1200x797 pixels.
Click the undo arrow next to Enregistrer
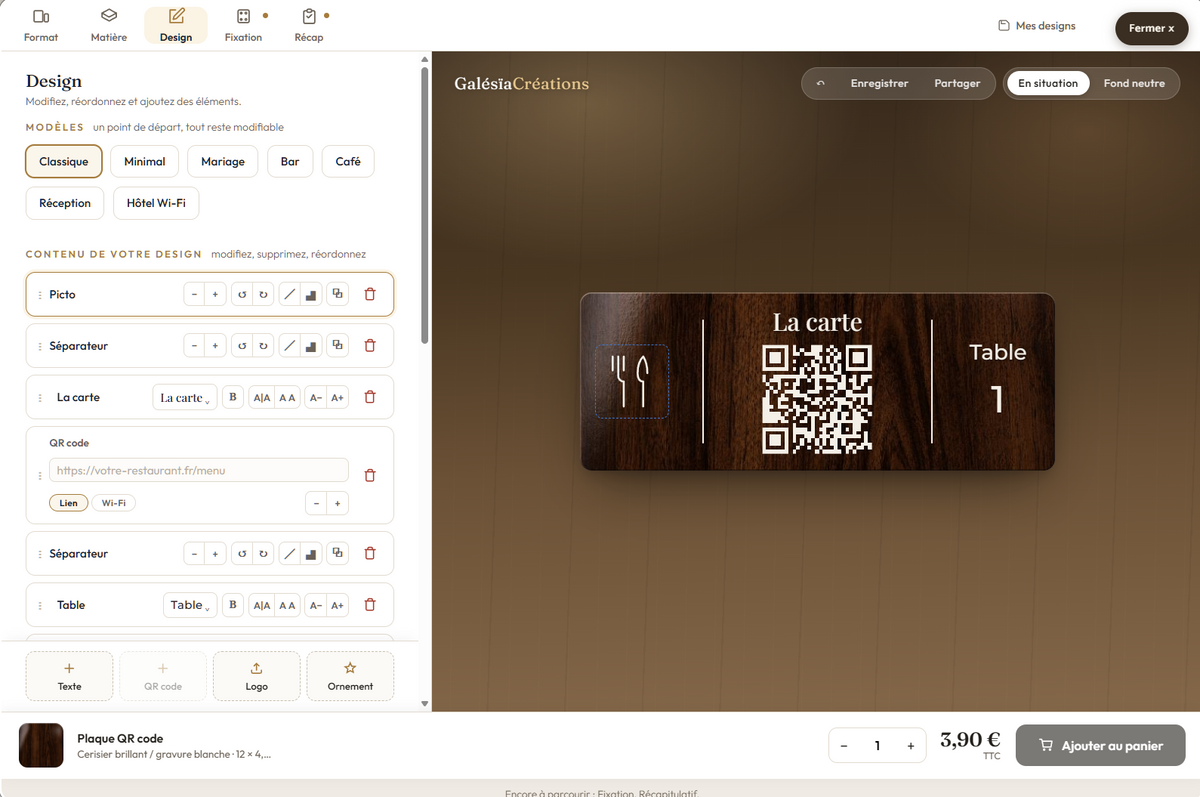(821, 83)
